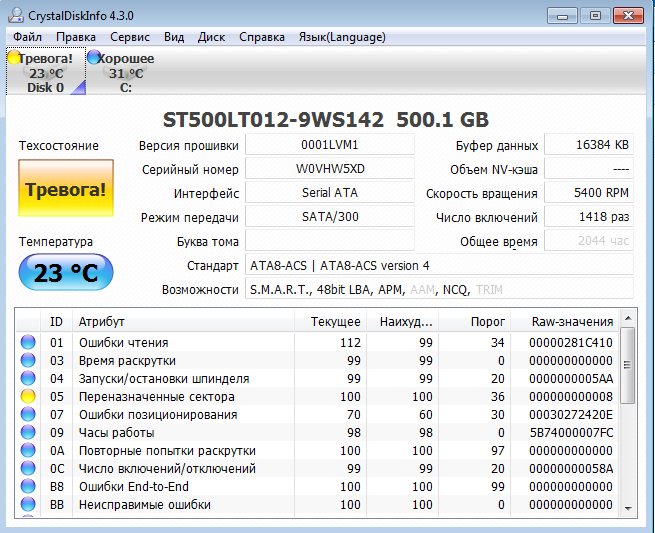Click status orb for Ошибки End-to-End row

coord(28,486)
